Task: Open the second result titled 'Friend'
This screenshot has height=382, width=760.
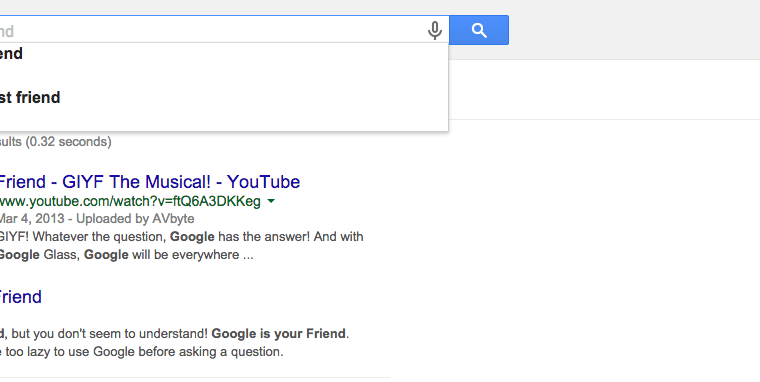Action: [x=21, y=297]
